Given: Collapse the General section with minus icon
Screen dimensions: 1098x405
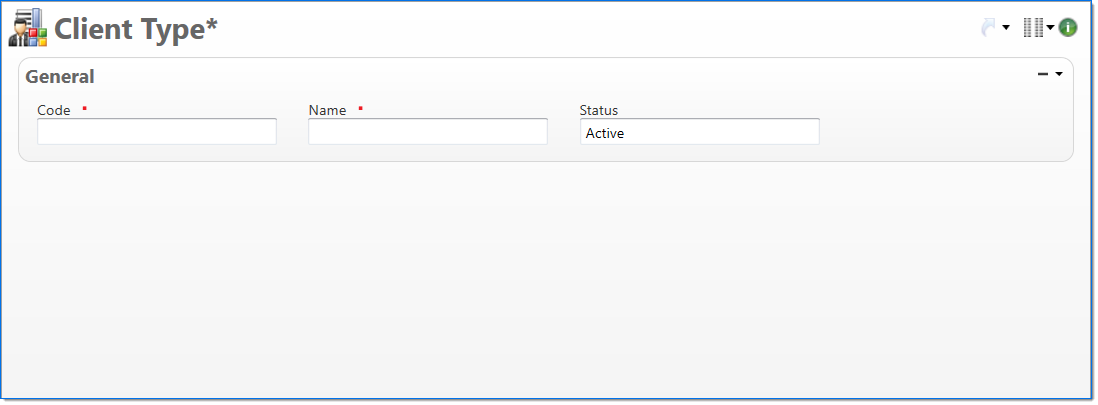Looking at the screenshot, I should (1043, 74).
